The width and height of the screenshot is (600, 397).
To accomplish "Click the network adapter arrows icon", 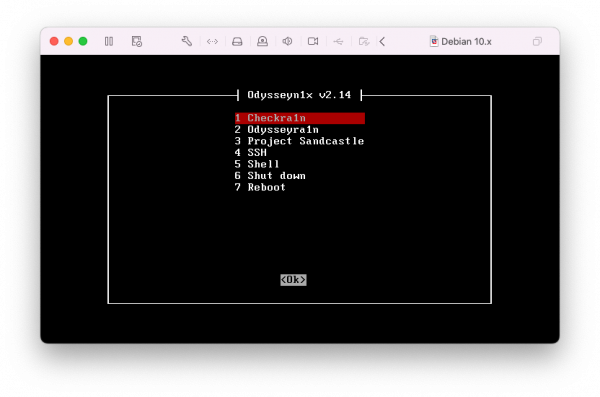I will [x=212, y=41].
